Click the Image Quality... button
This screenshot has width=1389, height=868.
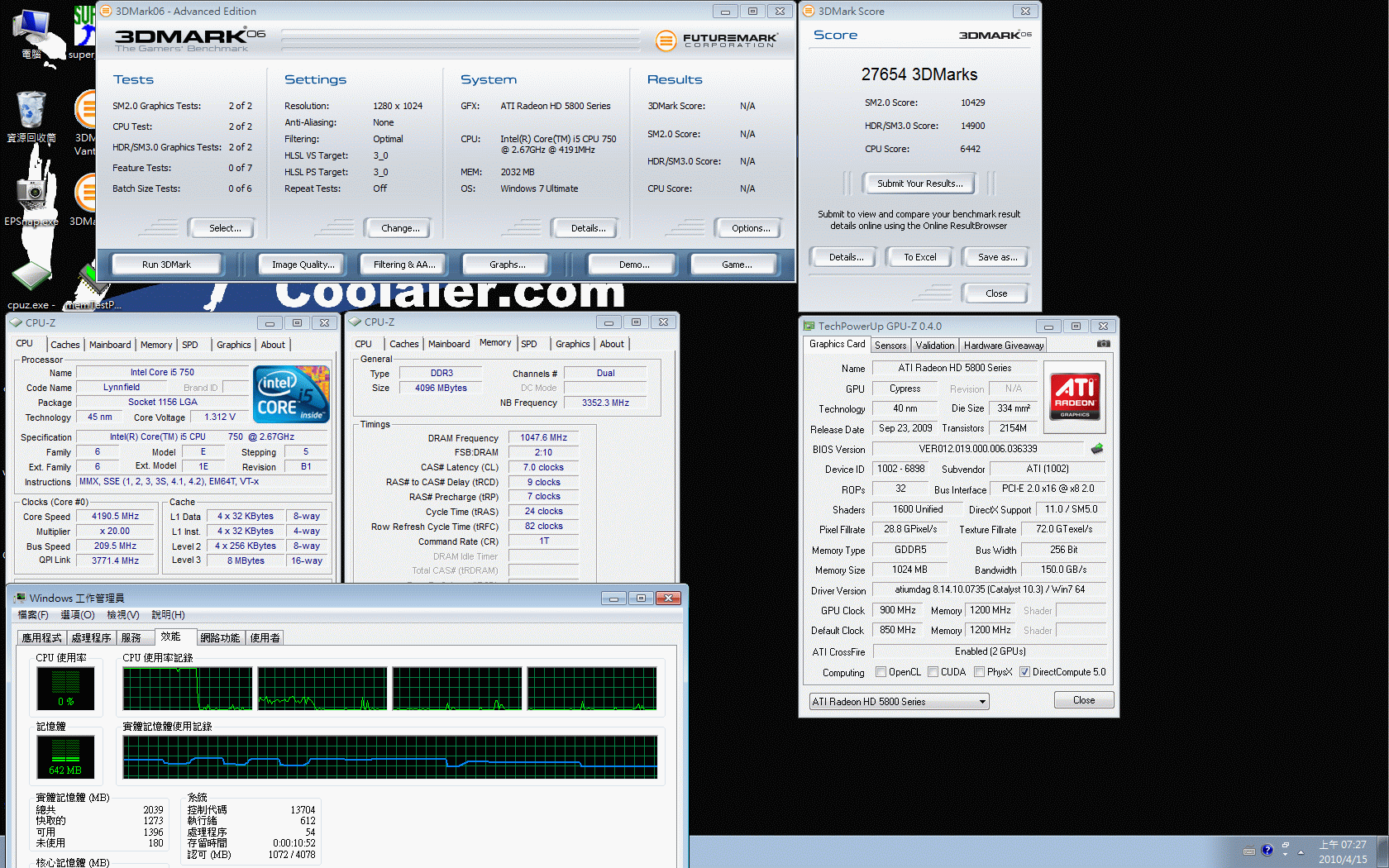[303, 265]
